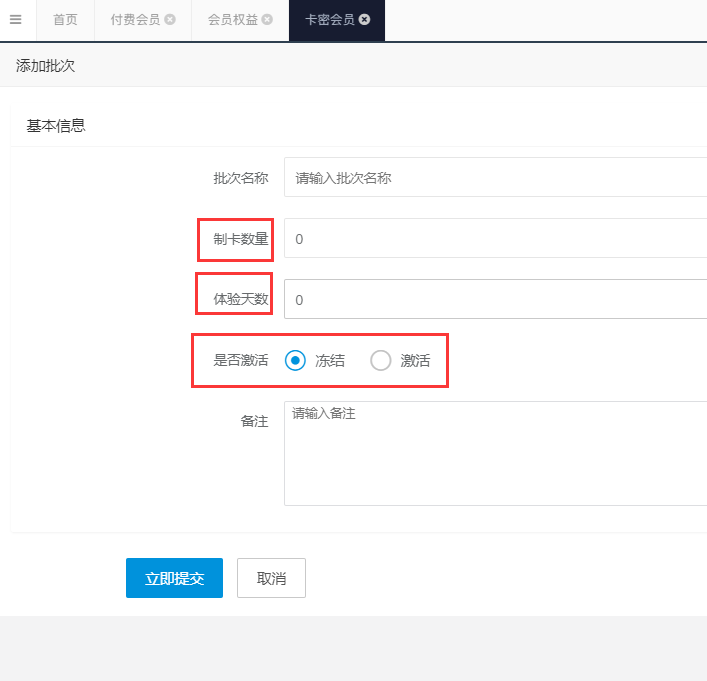Toggle the hamburger sidebar menu icon

[15, 19]
